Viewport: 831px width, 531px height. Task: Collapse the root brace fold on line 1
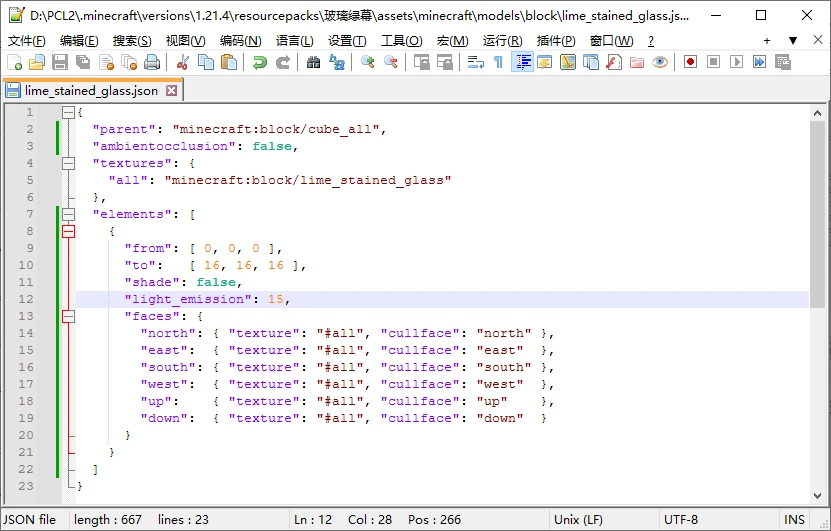(x=68, y=112)
